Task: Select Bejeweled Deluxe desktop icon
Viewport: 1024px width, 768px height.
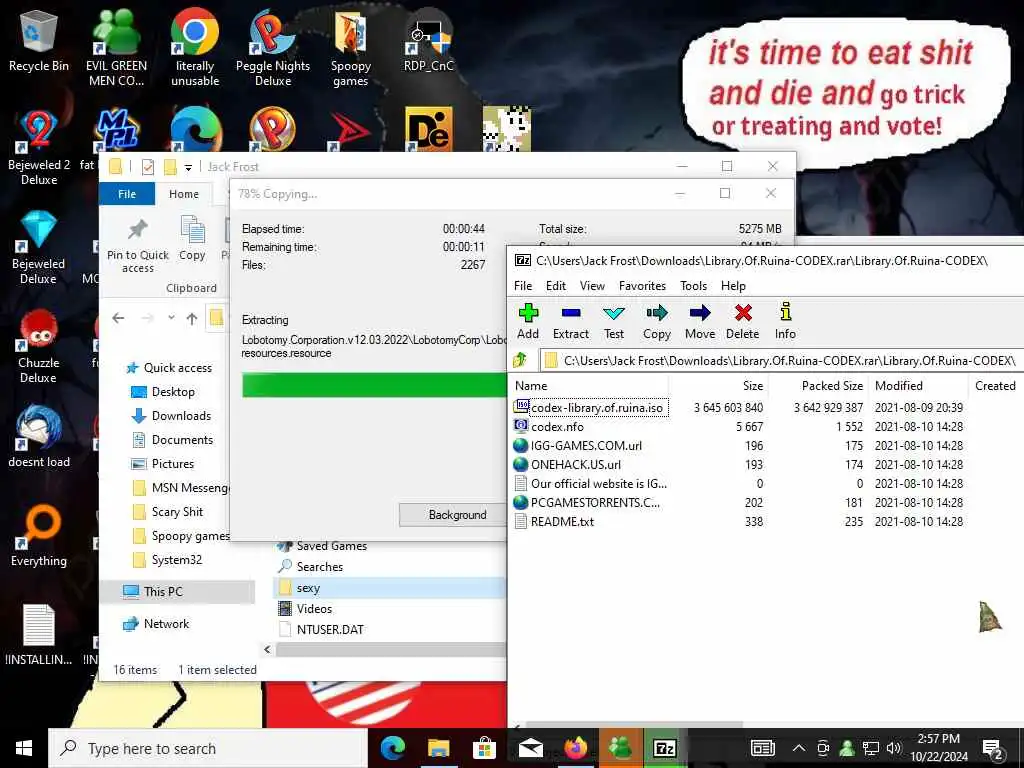Action: point(39,248)
